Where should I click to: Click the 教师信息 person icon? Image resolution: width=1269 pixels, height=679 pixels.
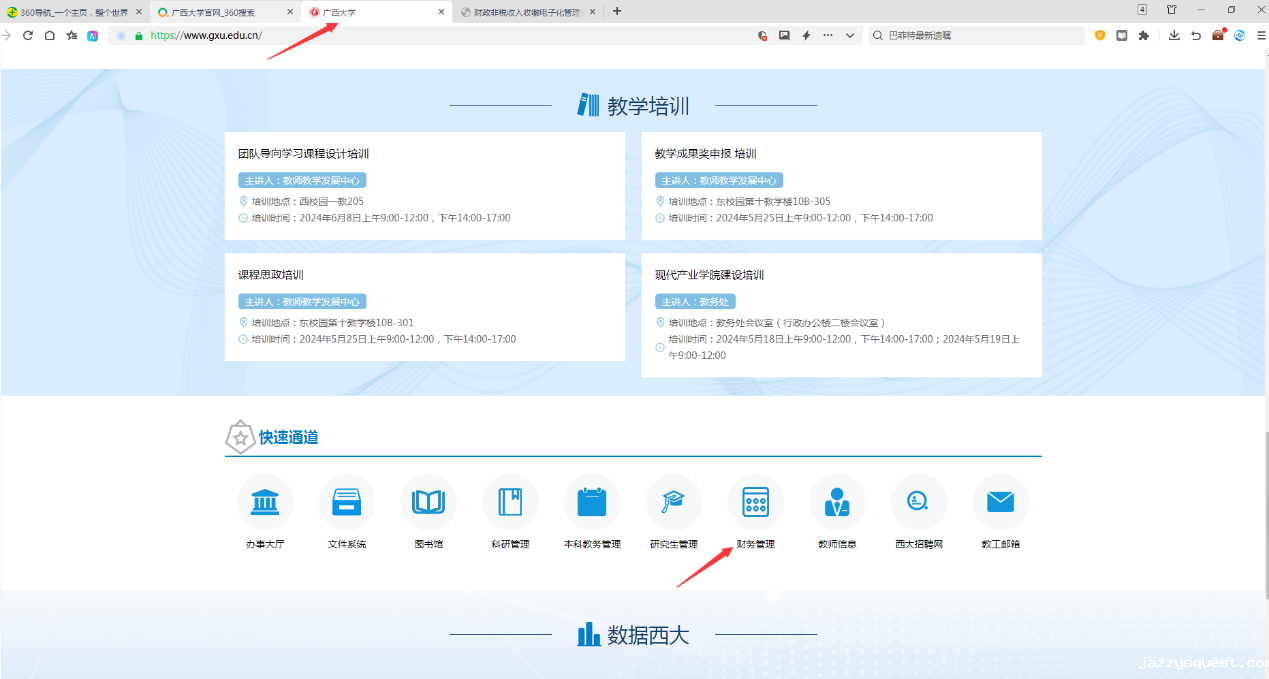(837, 502)
